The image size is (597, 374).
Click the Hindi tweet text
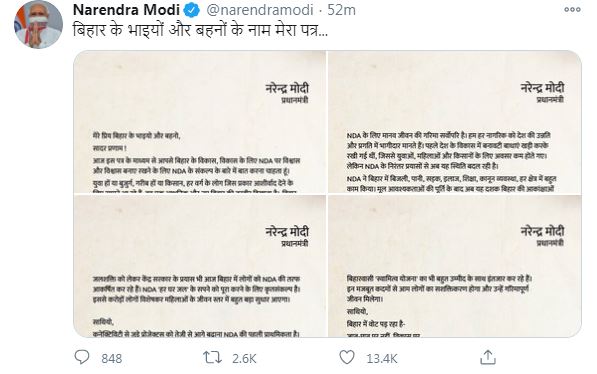tap(200, 30)
